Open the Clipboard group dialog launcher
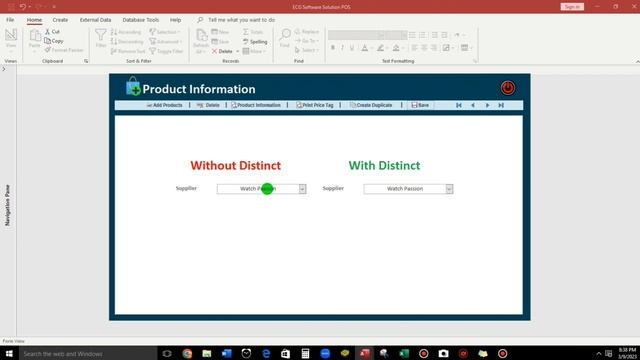This screenshot has width=640, height=360. (x=86, y=61)
